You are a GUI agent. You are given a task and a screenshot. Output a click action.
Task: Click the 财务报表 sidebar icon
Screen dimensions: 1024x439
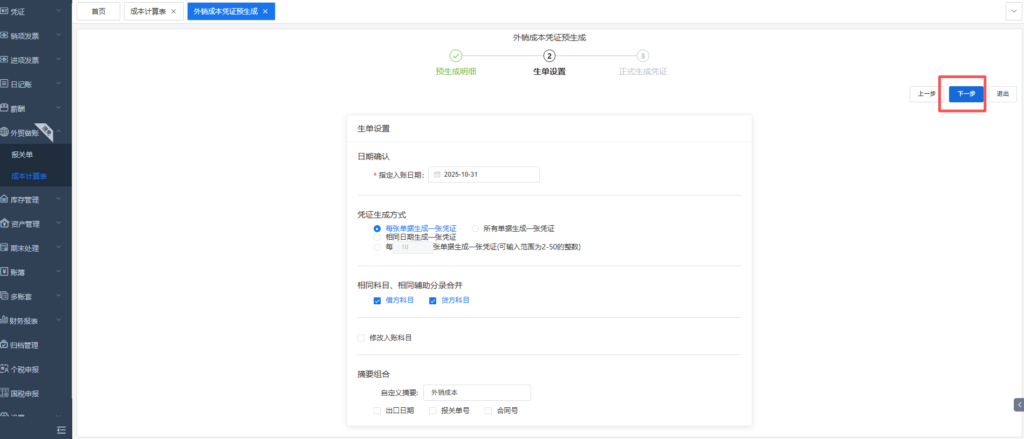(x=5, y=321)
